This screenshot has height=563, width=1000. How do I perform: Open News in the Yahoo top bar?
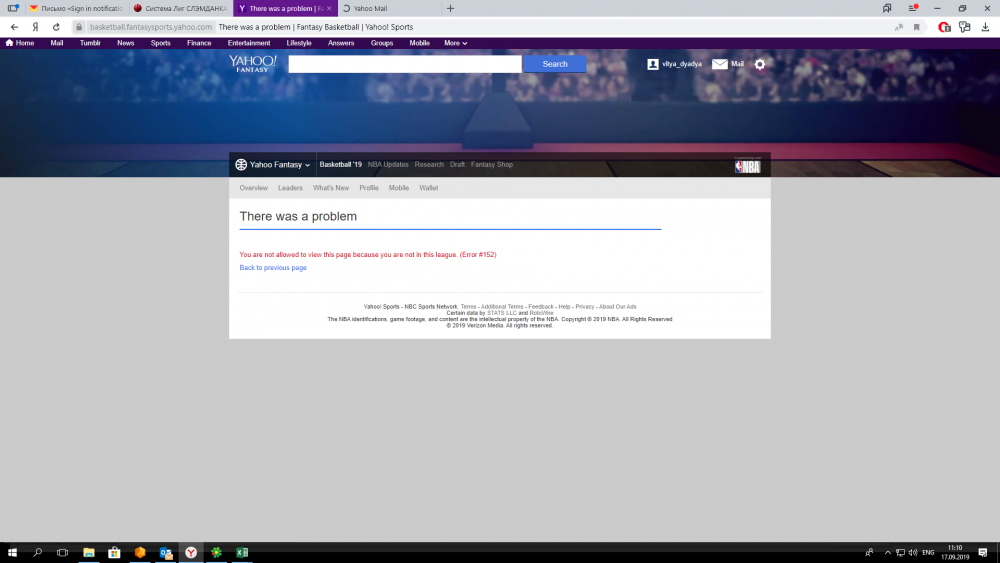[x=126, y=43]
